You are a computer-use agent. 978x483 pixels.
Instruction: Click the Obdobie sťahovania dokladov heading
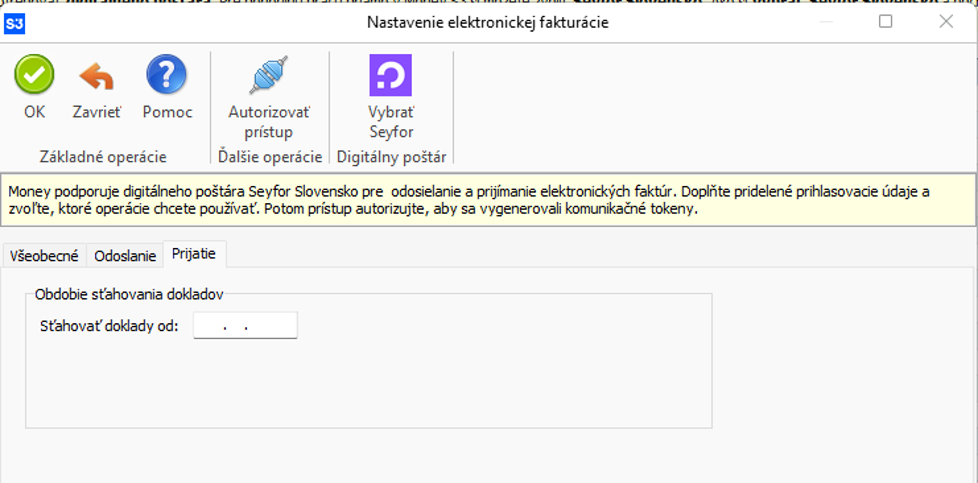pos(129,295)
